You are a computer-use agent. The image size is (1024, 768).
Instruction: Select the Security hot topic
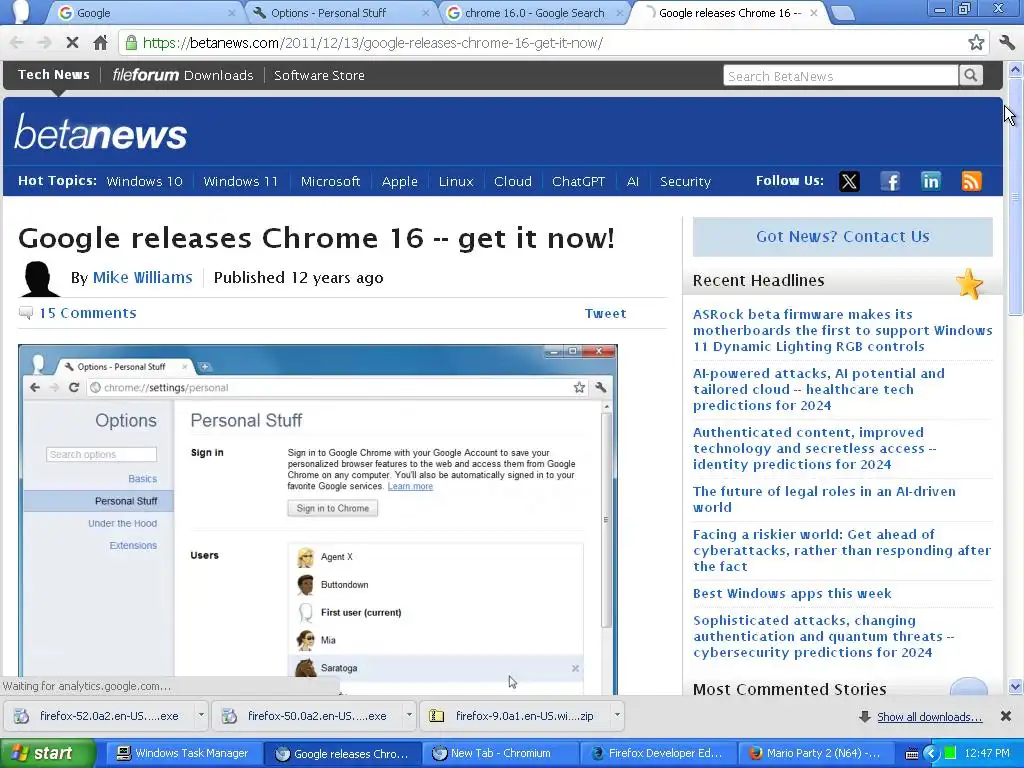685,182
